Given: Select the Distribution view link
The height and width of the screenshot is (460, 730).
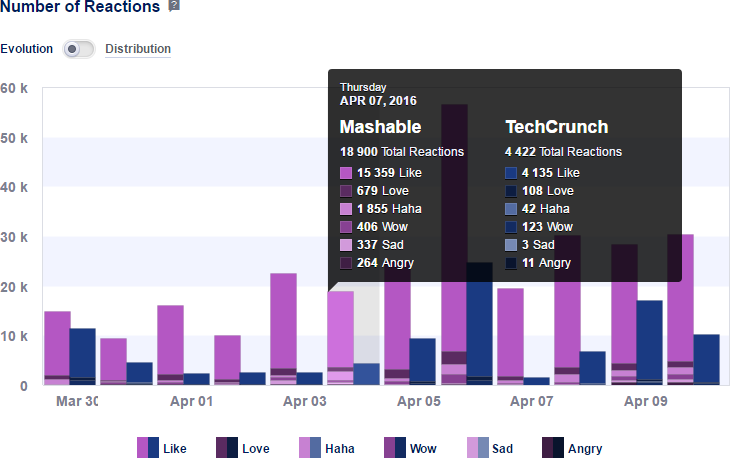Looking at the screenshot, I should point(138,48).
